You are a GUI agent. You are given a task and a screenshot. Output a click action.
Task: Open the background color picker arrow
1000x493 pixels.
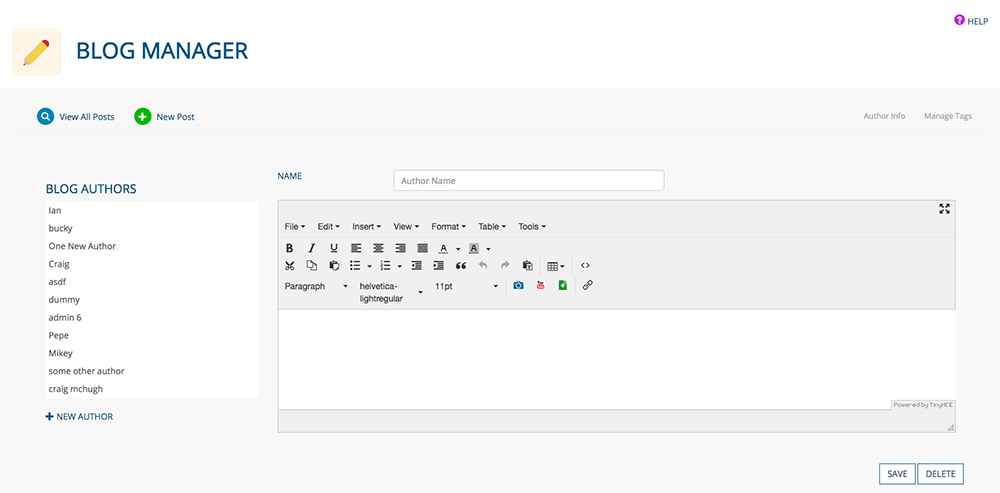click(489, 249)
